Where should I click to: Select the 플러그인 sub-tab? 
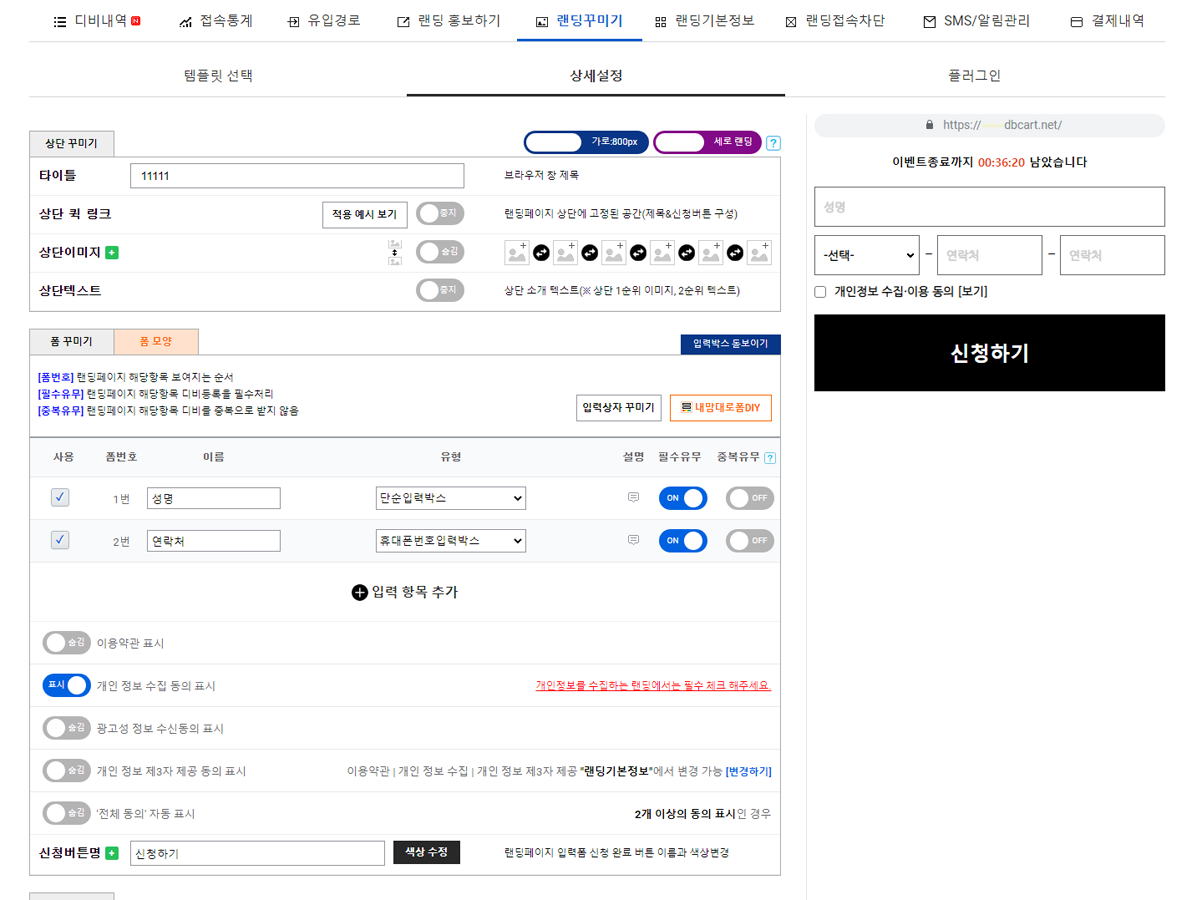[974, 76]
